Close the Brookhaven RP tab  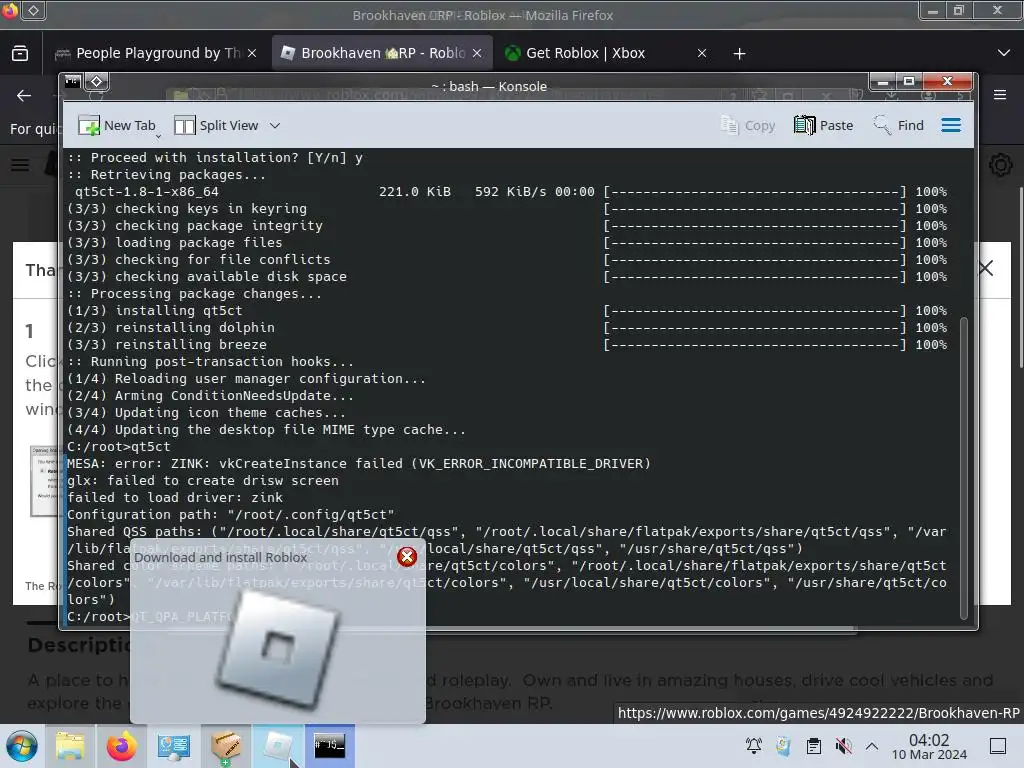click(477, 53)
